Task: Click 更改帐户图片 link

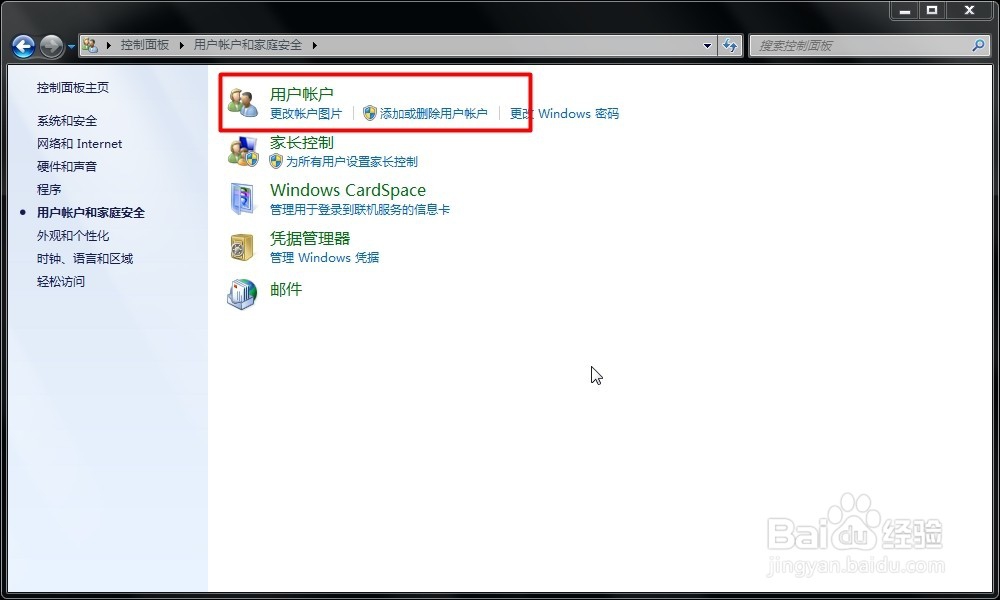Action: (306, 113)
